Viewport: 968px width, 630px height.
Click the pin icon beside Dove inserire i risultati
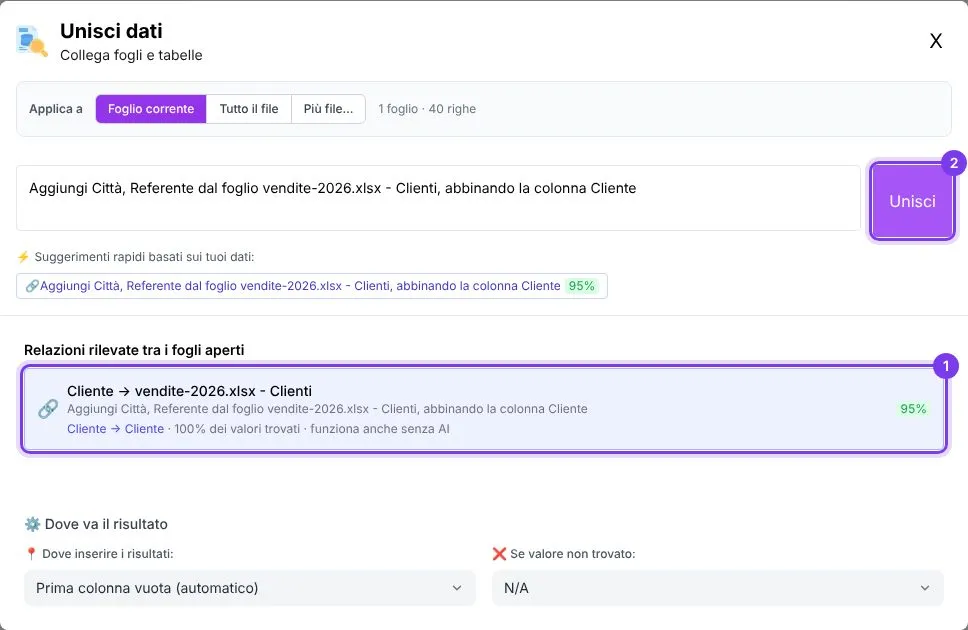point(31,554)
